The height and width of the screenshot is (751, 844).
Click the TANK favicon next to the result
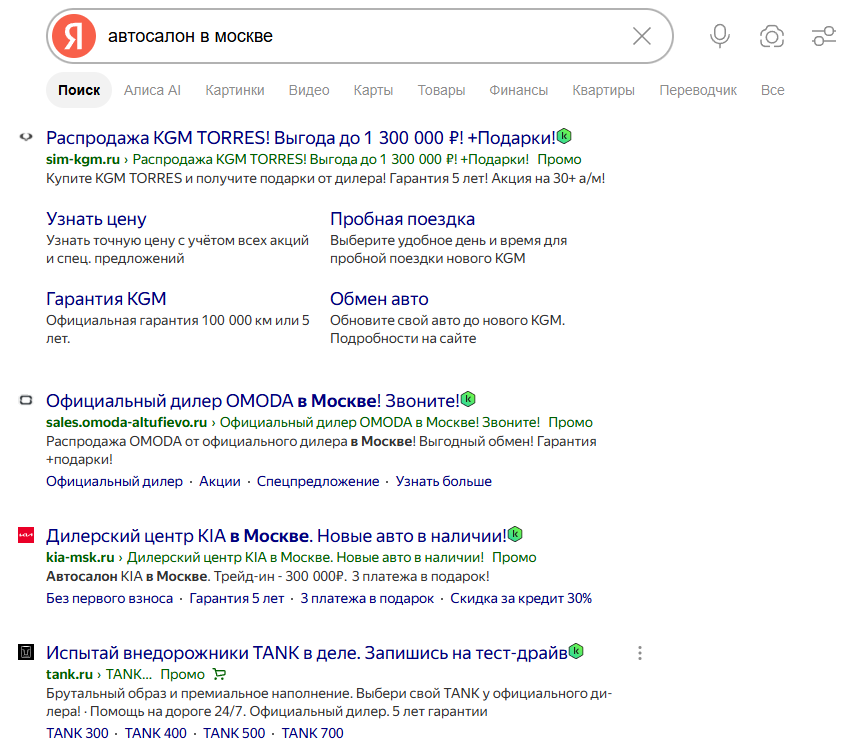[26, 652]
